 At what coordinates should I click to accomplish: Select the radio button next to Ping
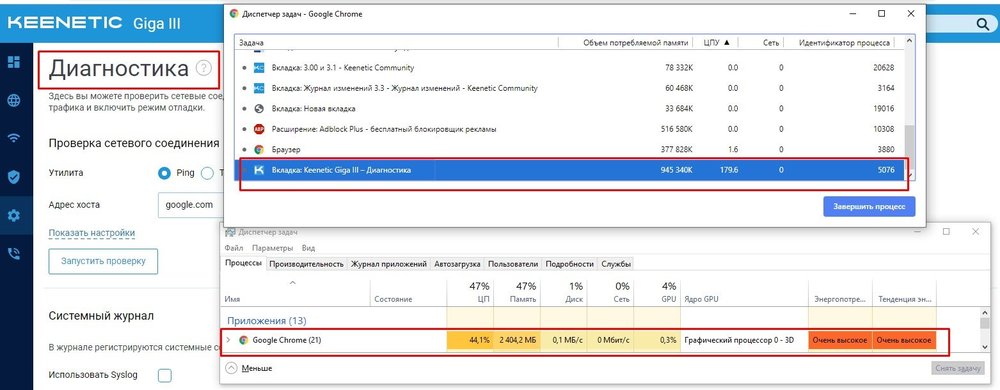pyautogui.click(x=207, y=173)
